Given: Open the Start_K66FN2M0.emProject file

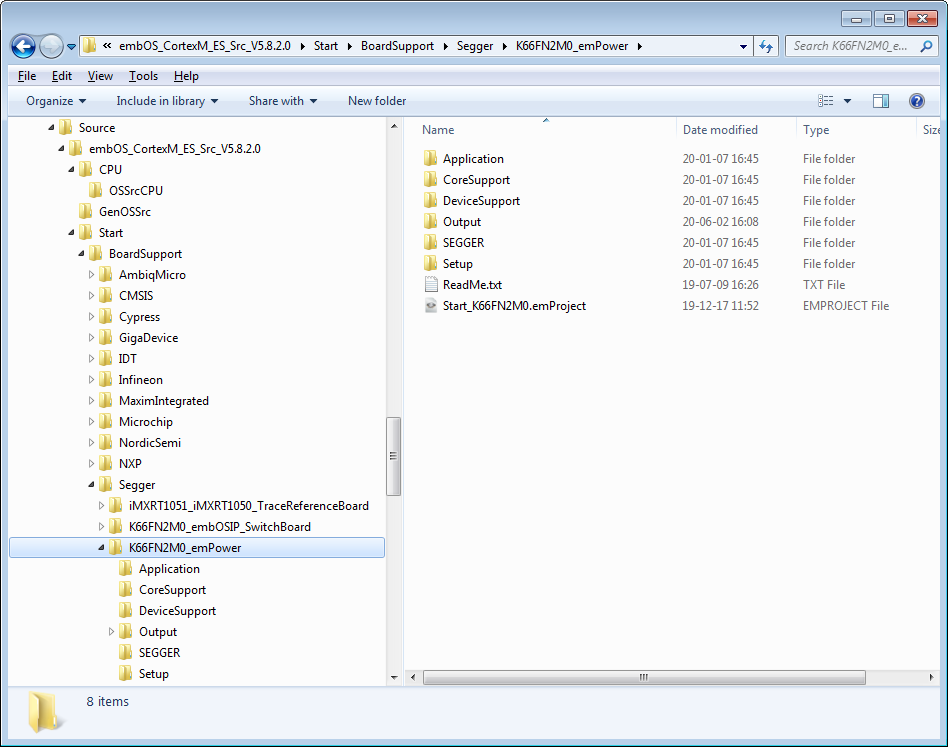Looking at the screenshot, I should point(512,305).
